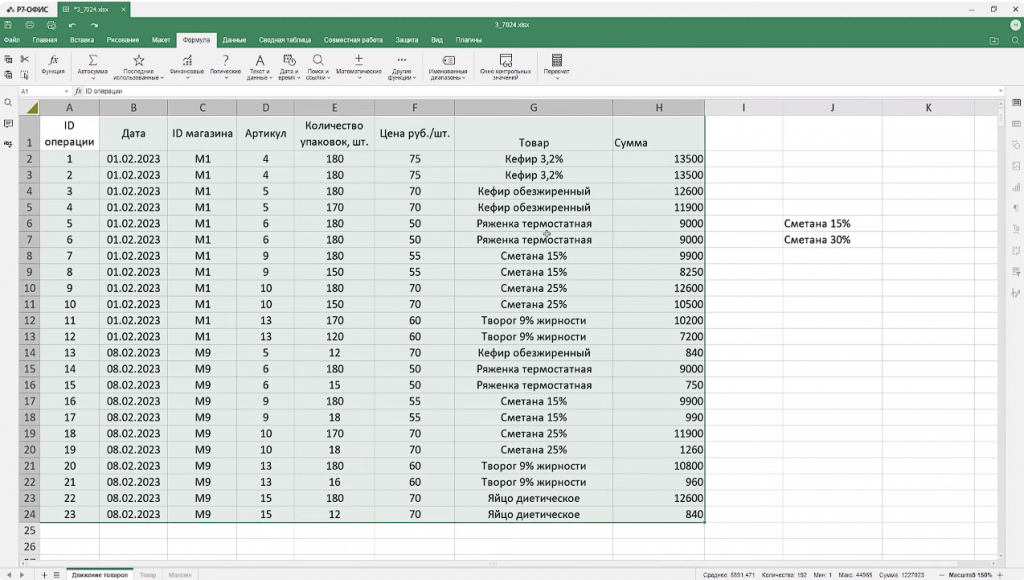Expand the Логические functions dropdown

pyautogui.click(x=226, y=78)
